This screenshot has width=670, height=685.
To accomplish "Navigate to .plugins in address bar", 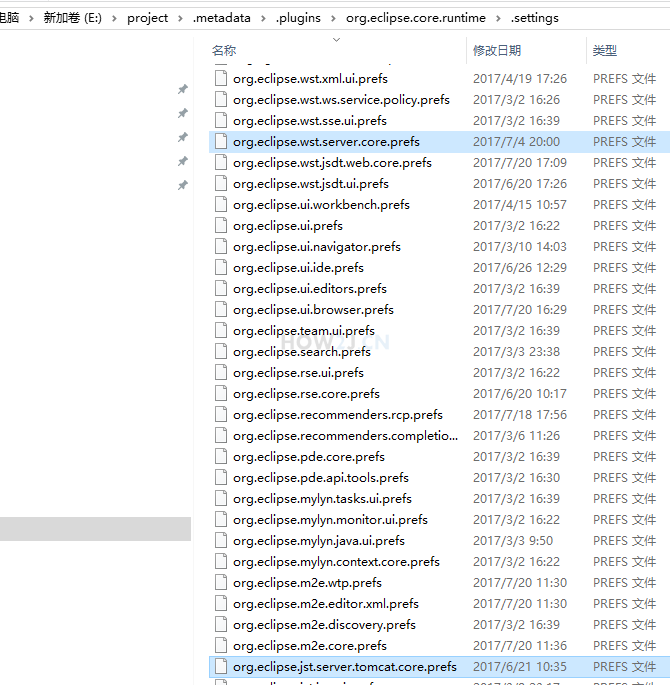I will [298, 18].
